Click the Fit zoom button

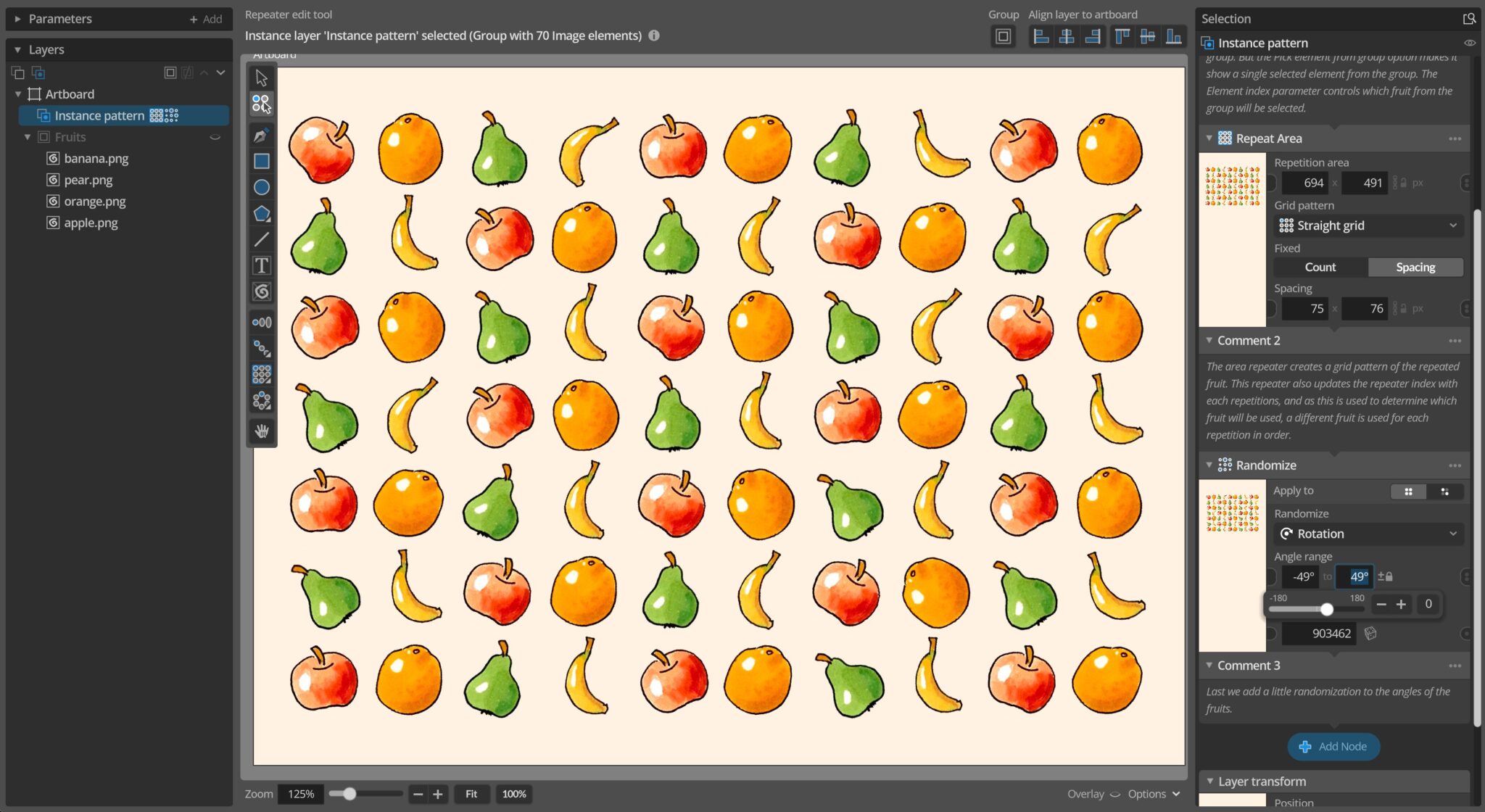(471, 794)
